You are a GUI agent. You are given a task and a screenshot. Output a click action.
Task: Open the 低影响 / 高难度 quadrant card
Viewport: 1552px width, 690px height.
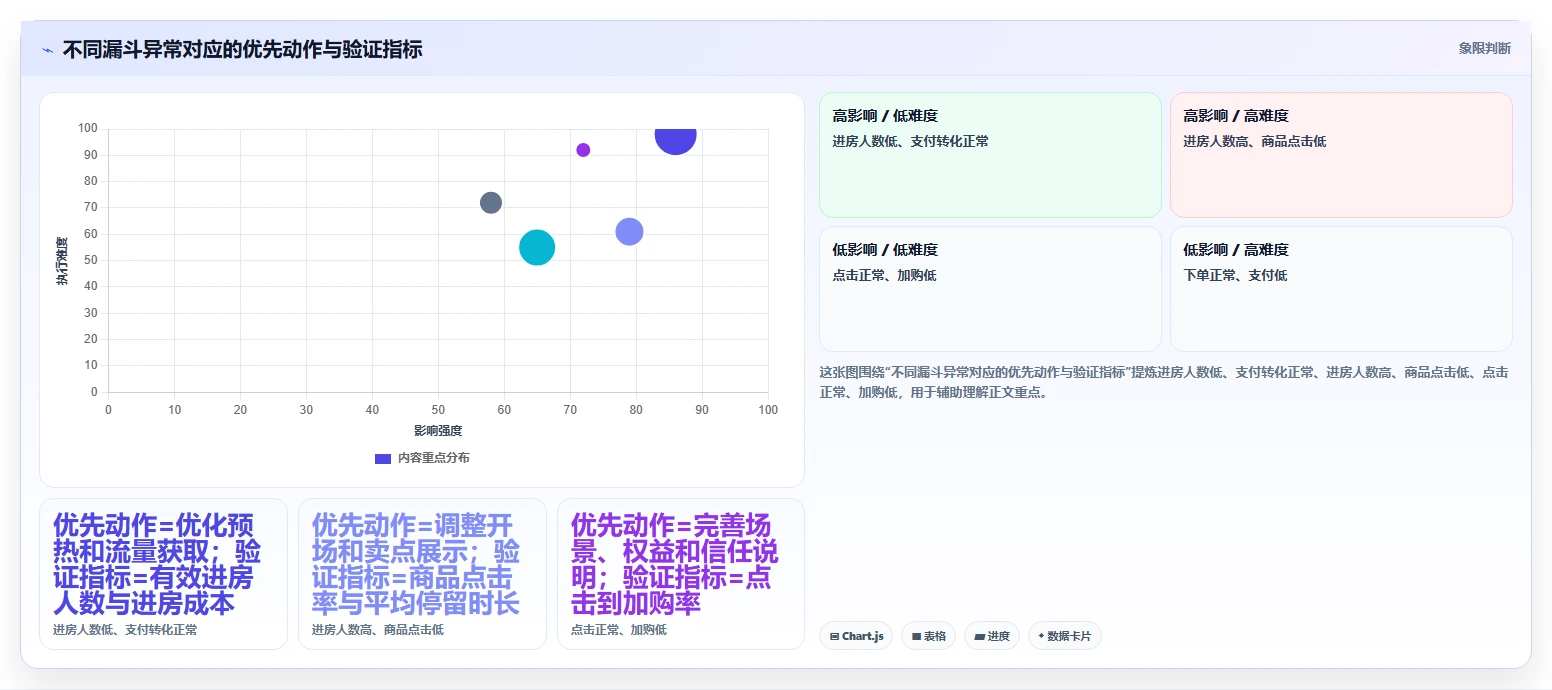coord(1341,289)
